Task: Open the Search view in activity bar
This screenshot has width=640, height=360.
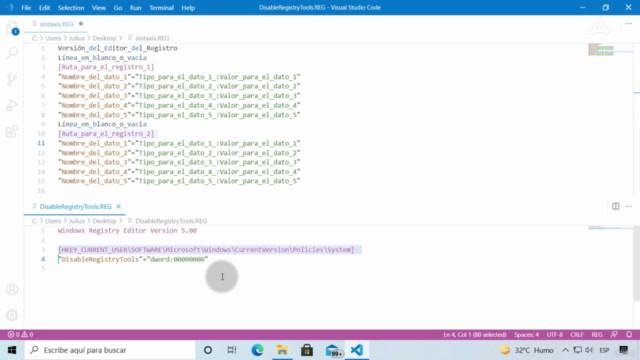Action: [x=12, y=53]
